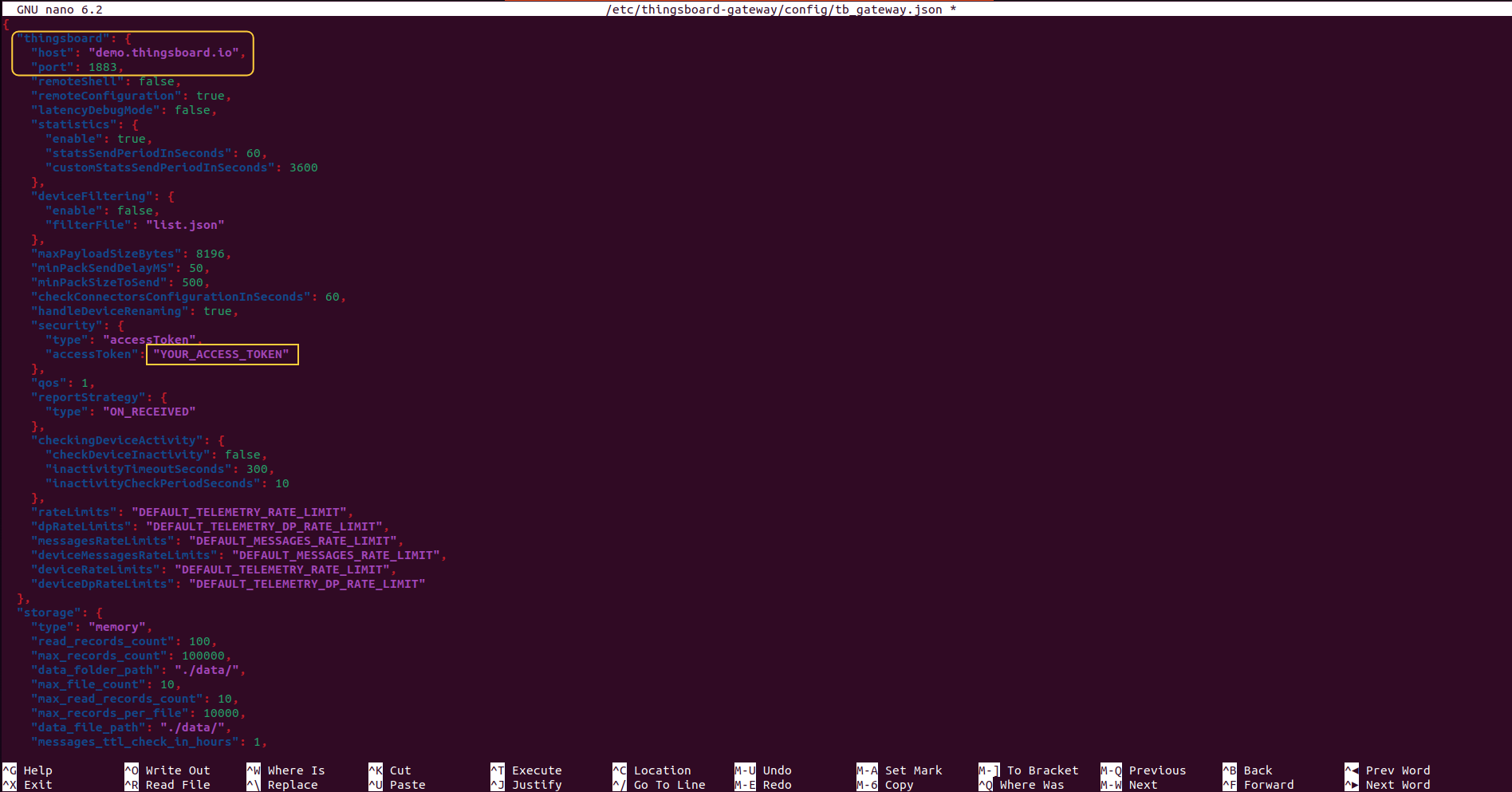Click the ^W Where Is shortcut

click(285, 770)
